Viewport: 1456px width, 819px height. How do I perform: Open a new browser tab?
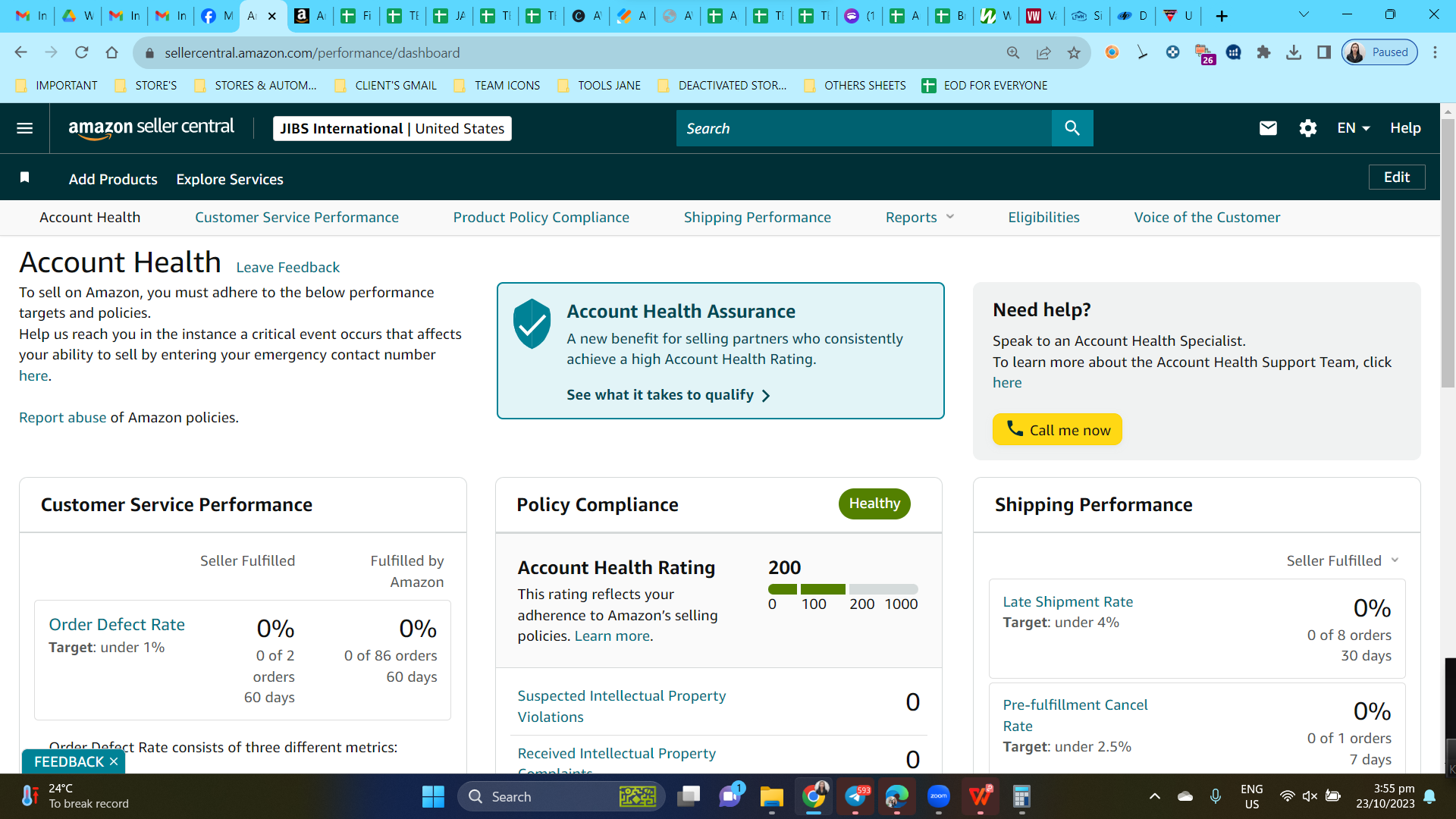[1222, 16]
